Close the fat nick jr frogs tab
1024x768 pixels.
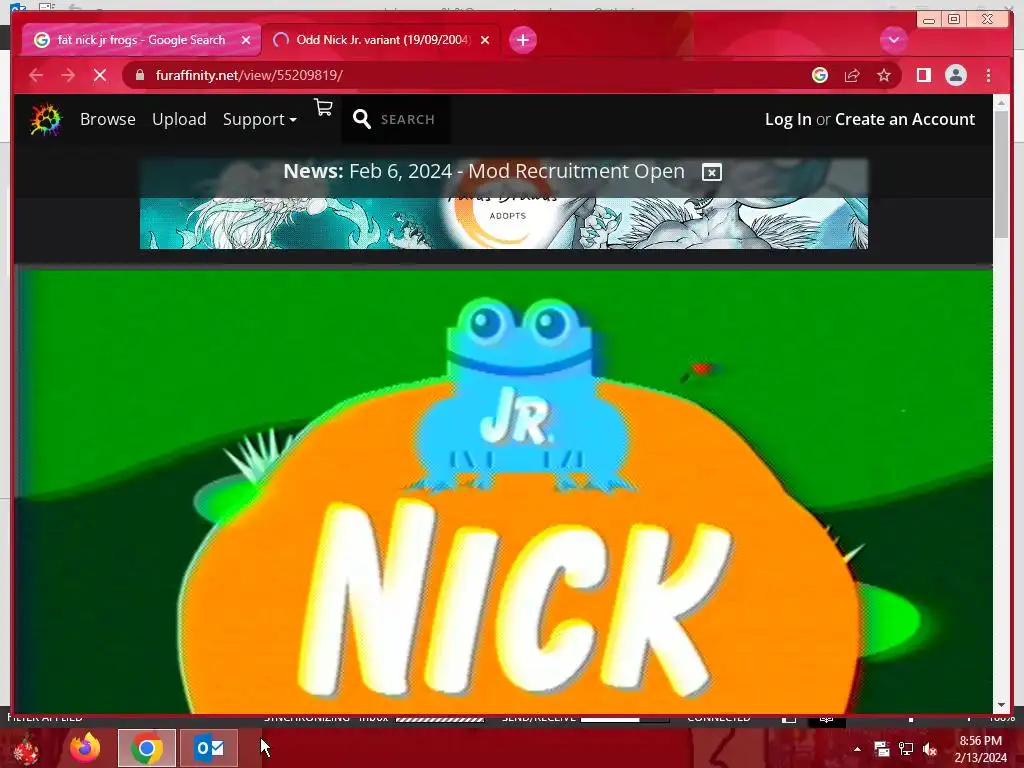tap(246, 40)
